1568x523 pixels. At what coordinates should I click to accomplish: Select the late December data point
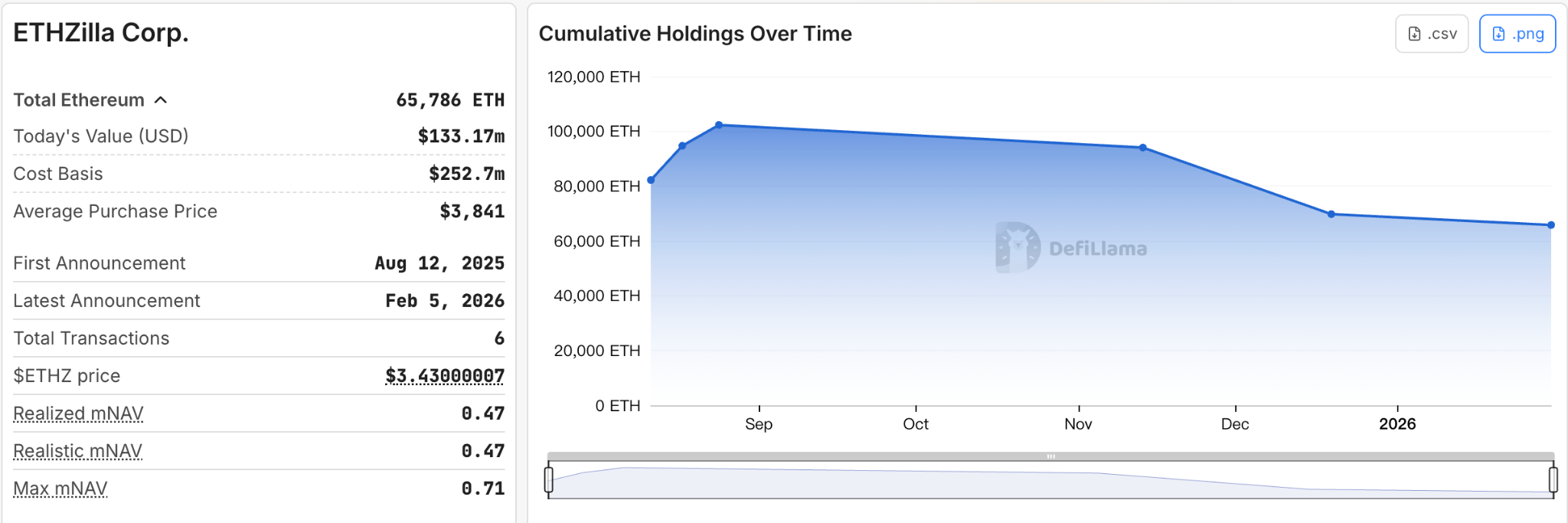click(1331, 214)
